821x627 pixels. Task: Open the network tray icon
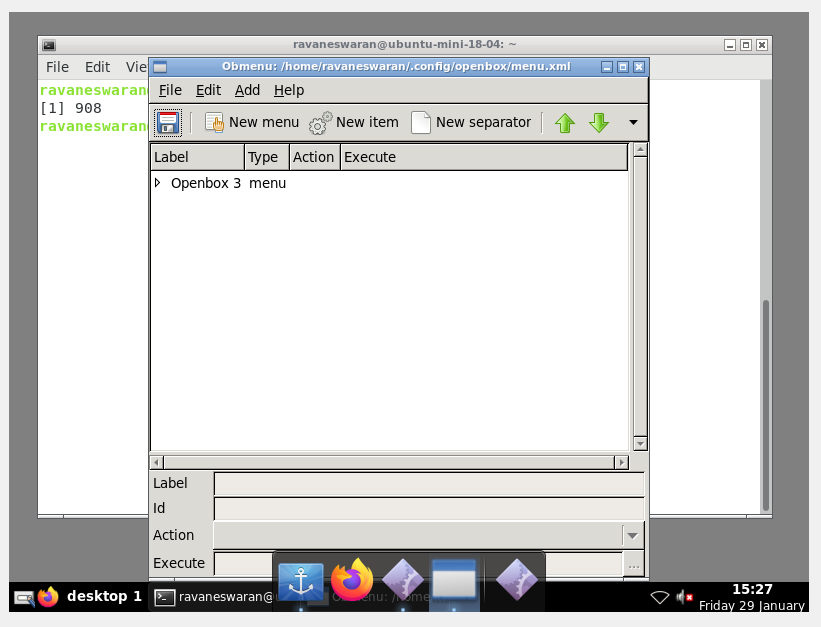tap(660, 597)
